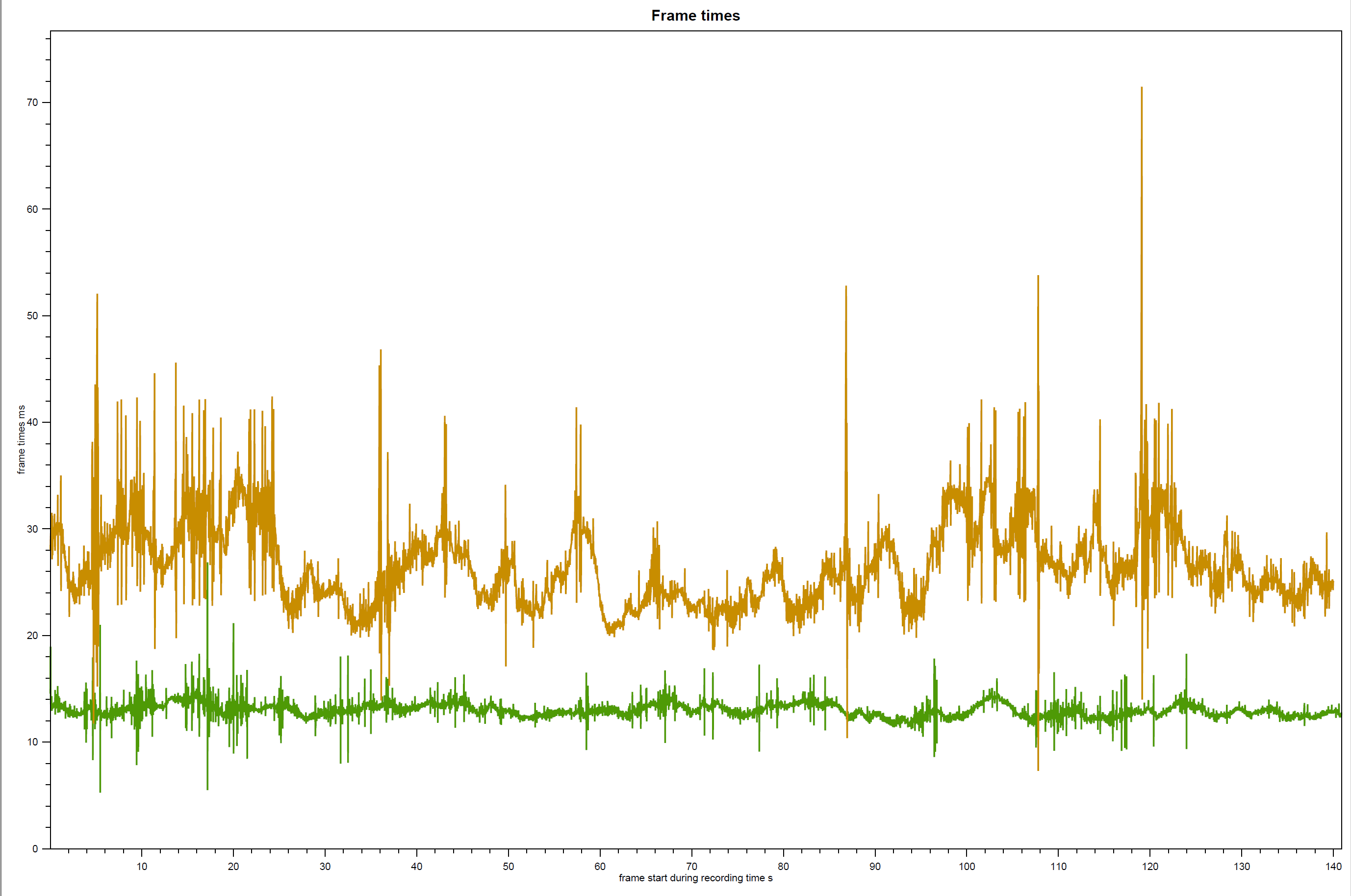
Task: Click the x-axis tick label 10
Action: (x=142, y=866)
